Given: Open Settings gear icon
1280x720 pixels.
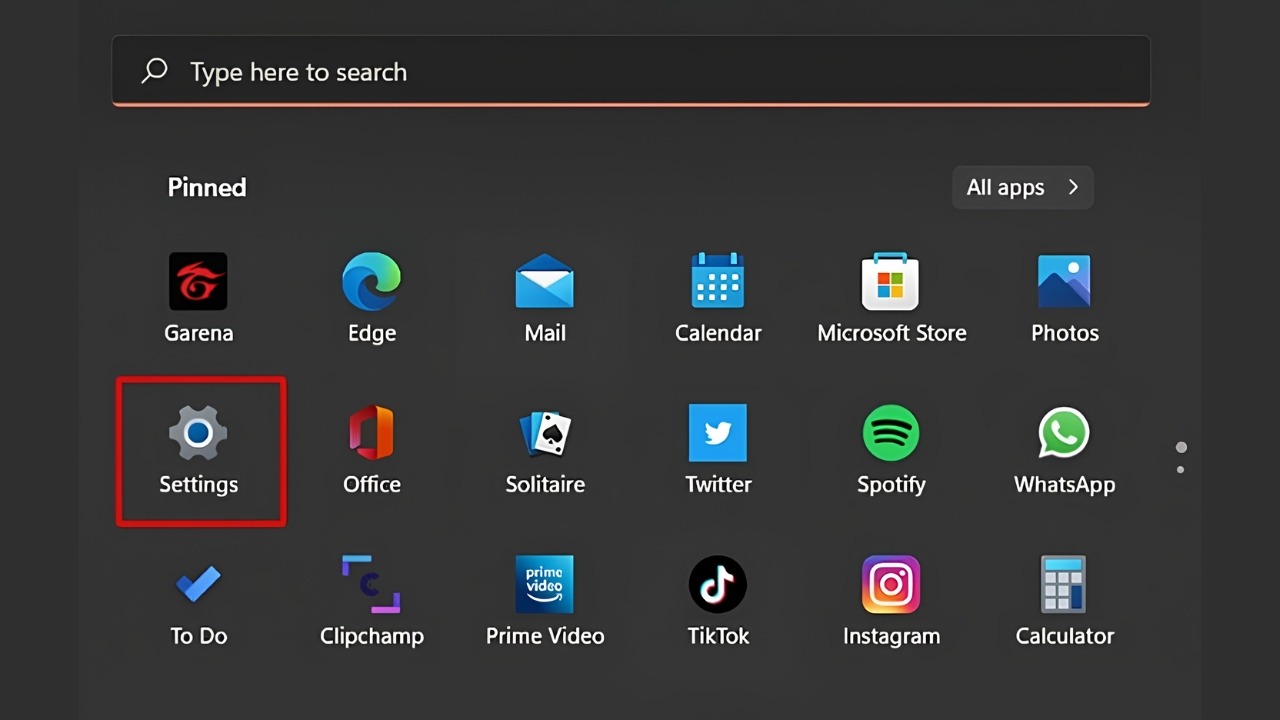Looking at the screenshot, I should click(x=198, y=433).
